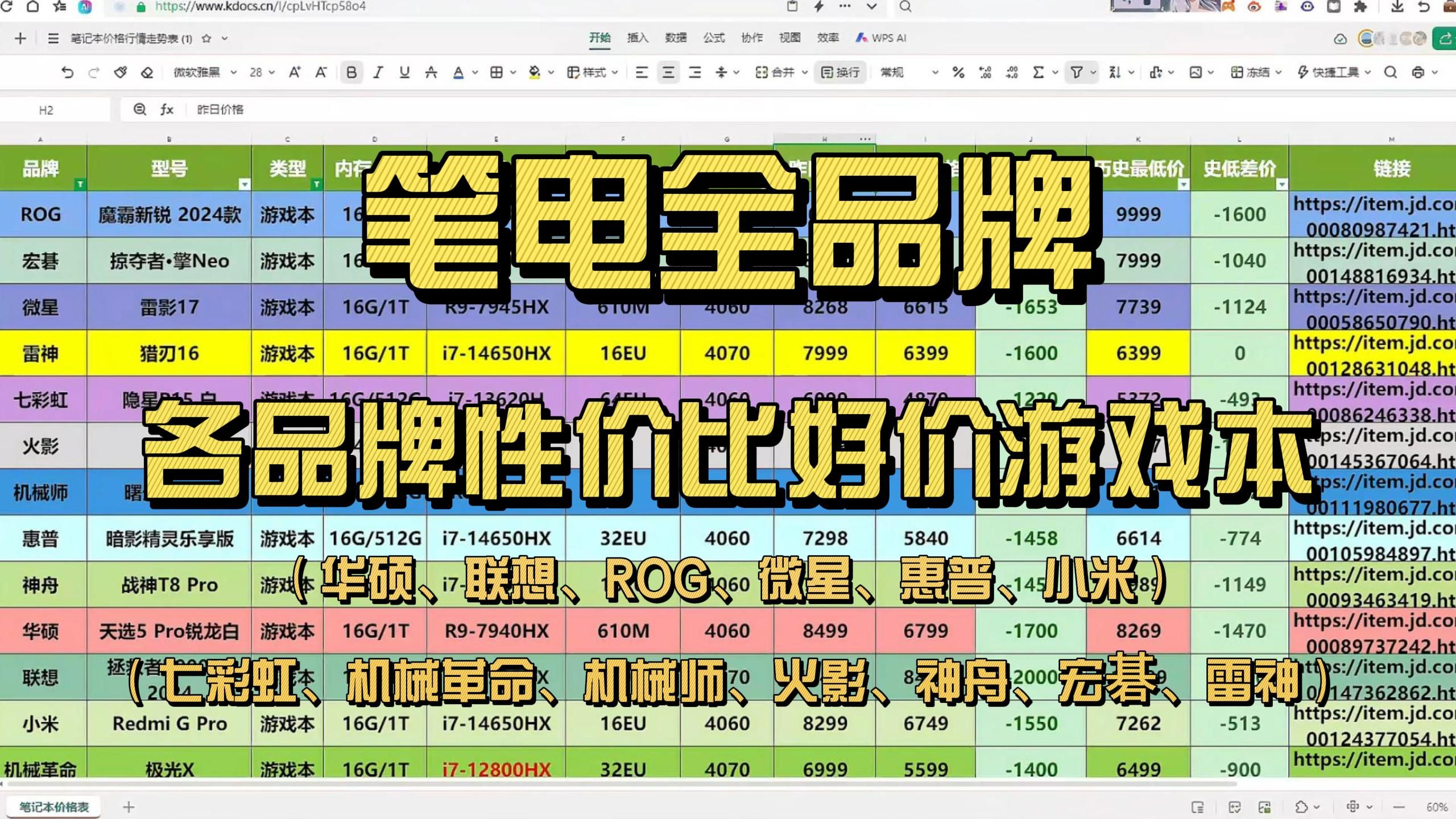Toggle bold formatting
This screenshot has height=819, width=1456.
351,72
